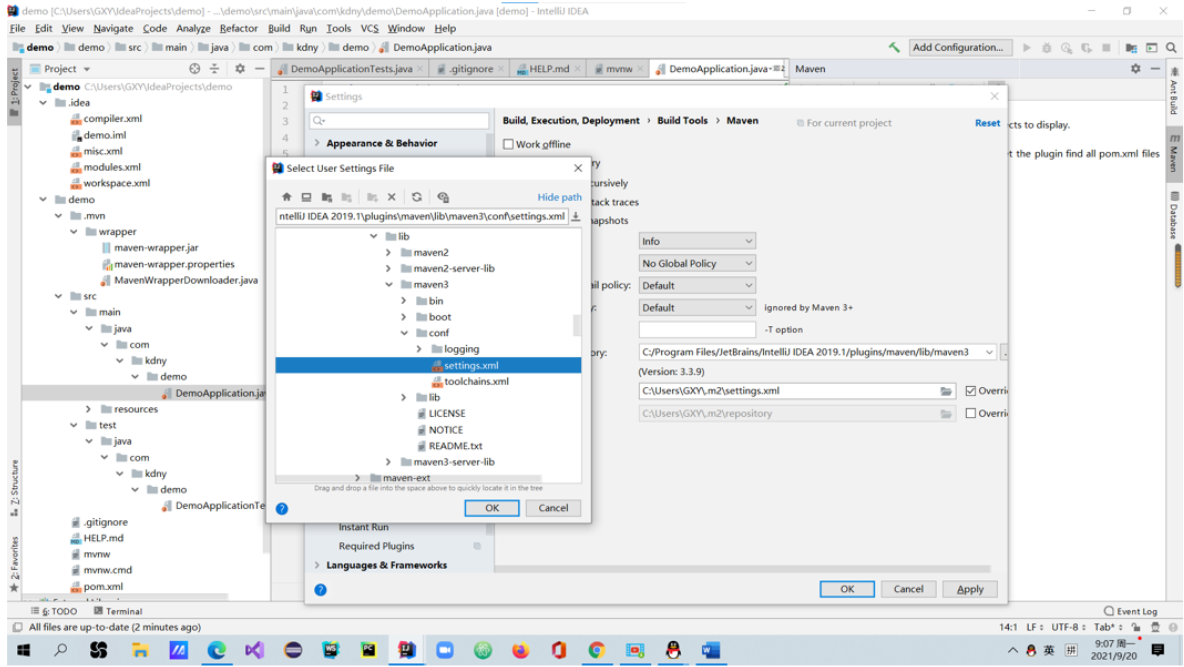
Task: Collapse the maven3 folder in file chooser
Action: click(x=389, y=285)
